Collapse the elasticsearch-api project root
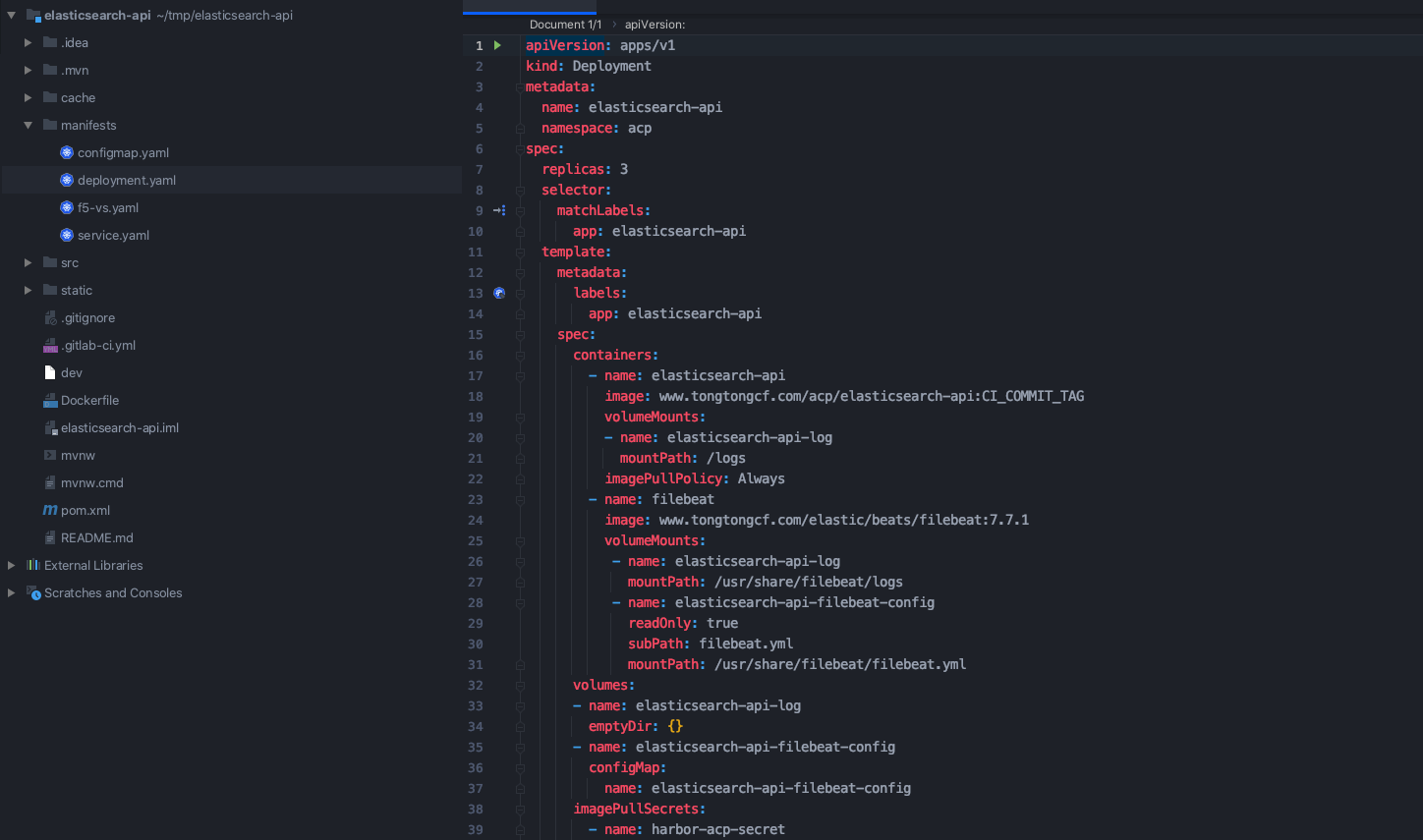 [11, 15]
